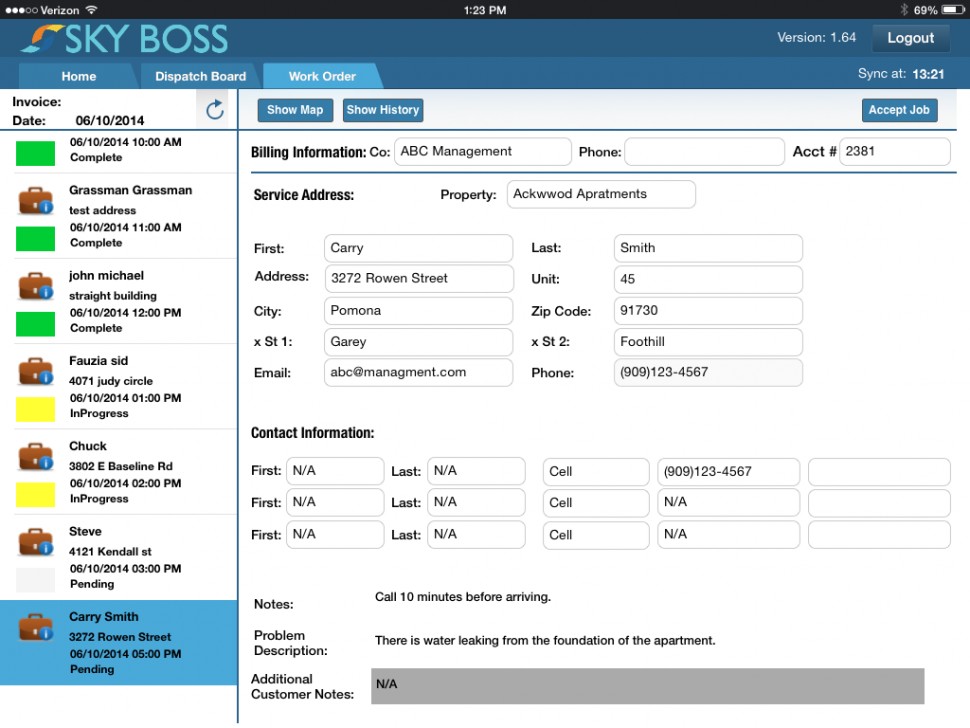Select the 3802 E Baseline Rd text
970x728 pixels.
click(x=121, y=466)
